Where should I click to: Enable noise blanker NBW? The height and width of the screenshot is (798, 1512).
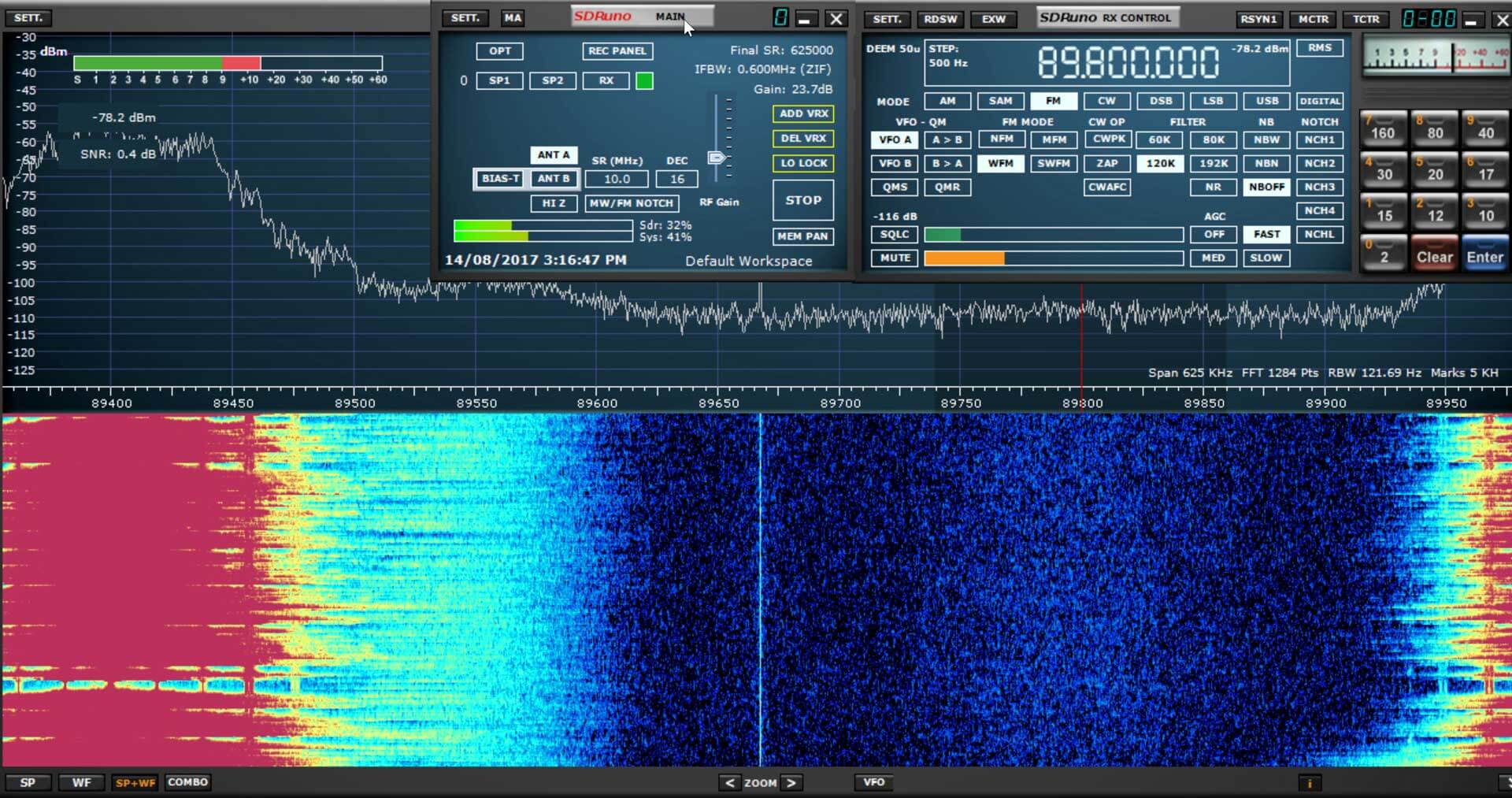tap(1266, 139)
